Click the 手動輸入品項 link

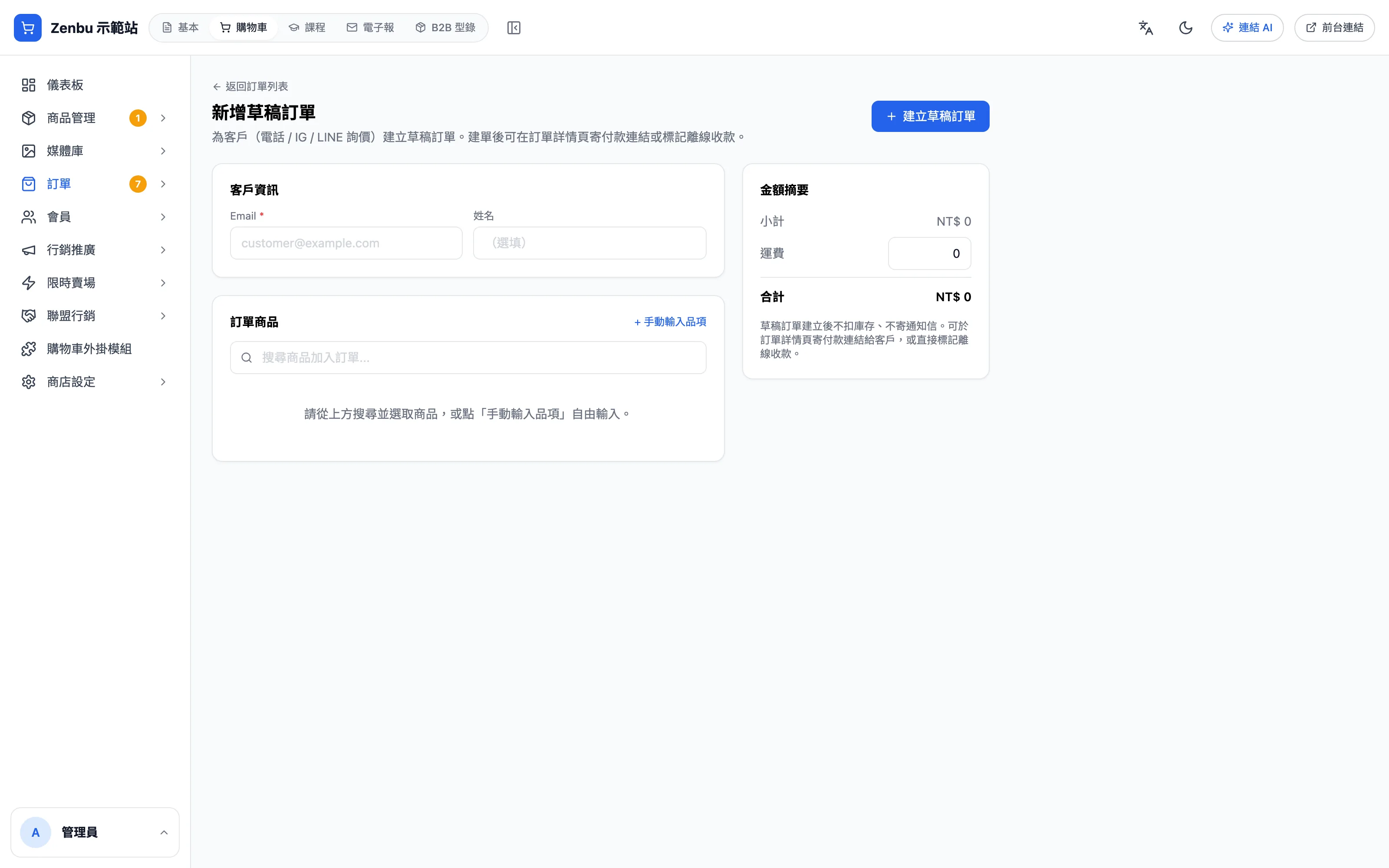pos(670,322)
